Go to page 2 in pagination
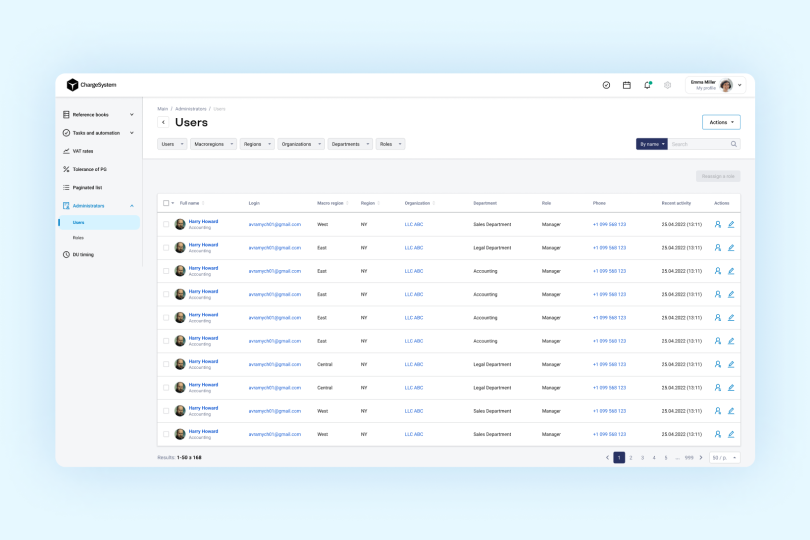The height and width of the screenshot is (540, 810). pyautogui.click(x=630, y=457)
